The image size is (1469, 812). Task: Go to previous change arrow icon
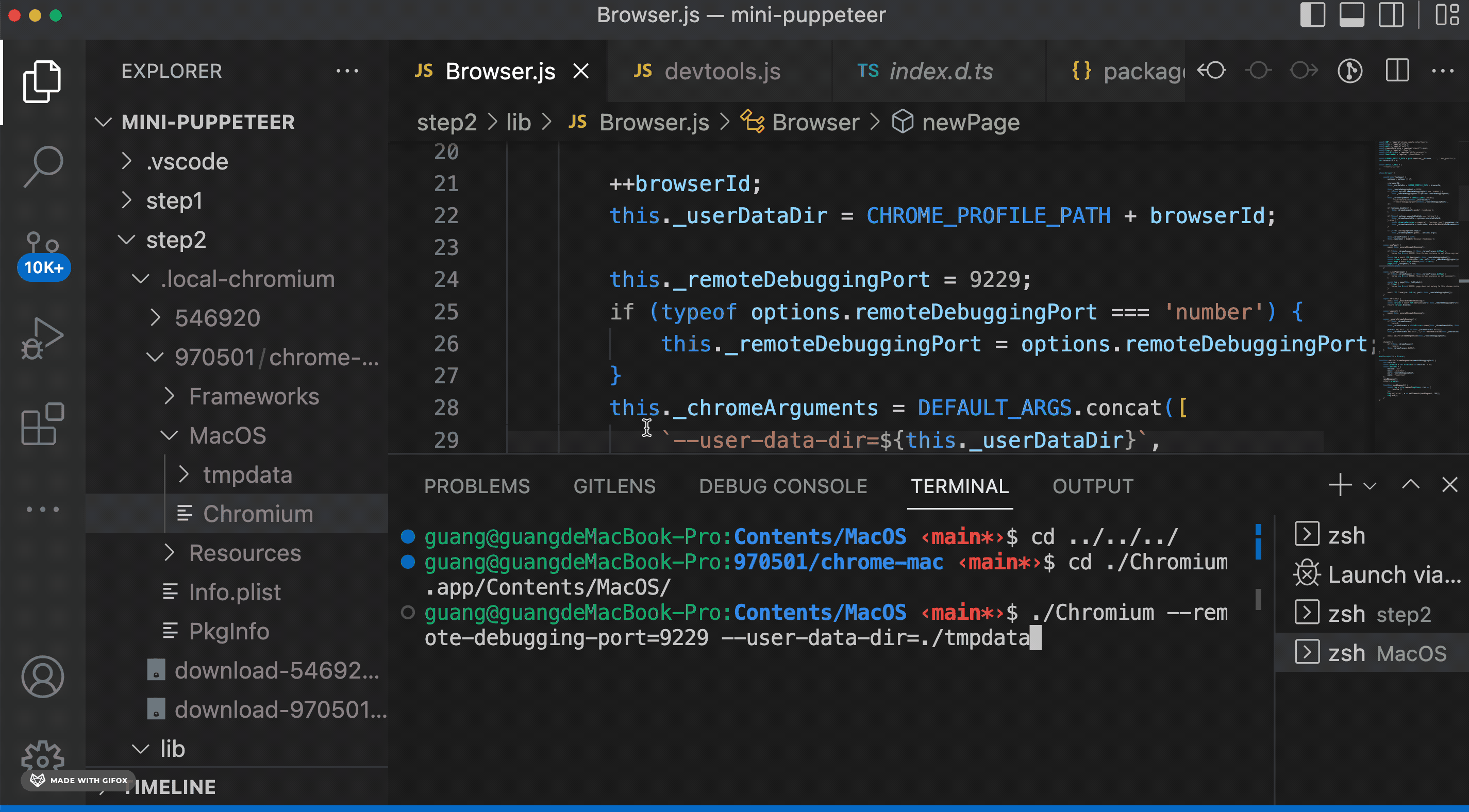[1212, 71]
